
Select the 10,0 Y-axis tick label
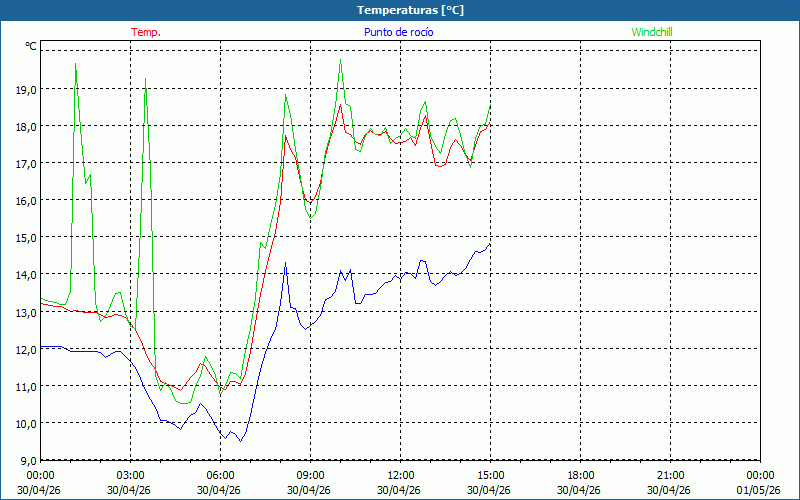pos(25,423)
